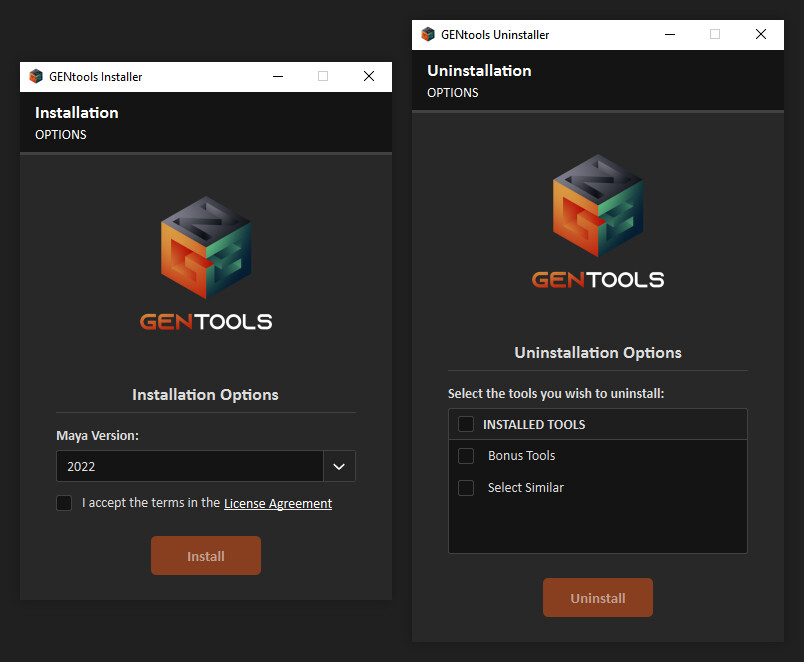804x662 pixels.
Task: Click the GENTOOLS wordmark in the installer window
Action: pos(205,322)
